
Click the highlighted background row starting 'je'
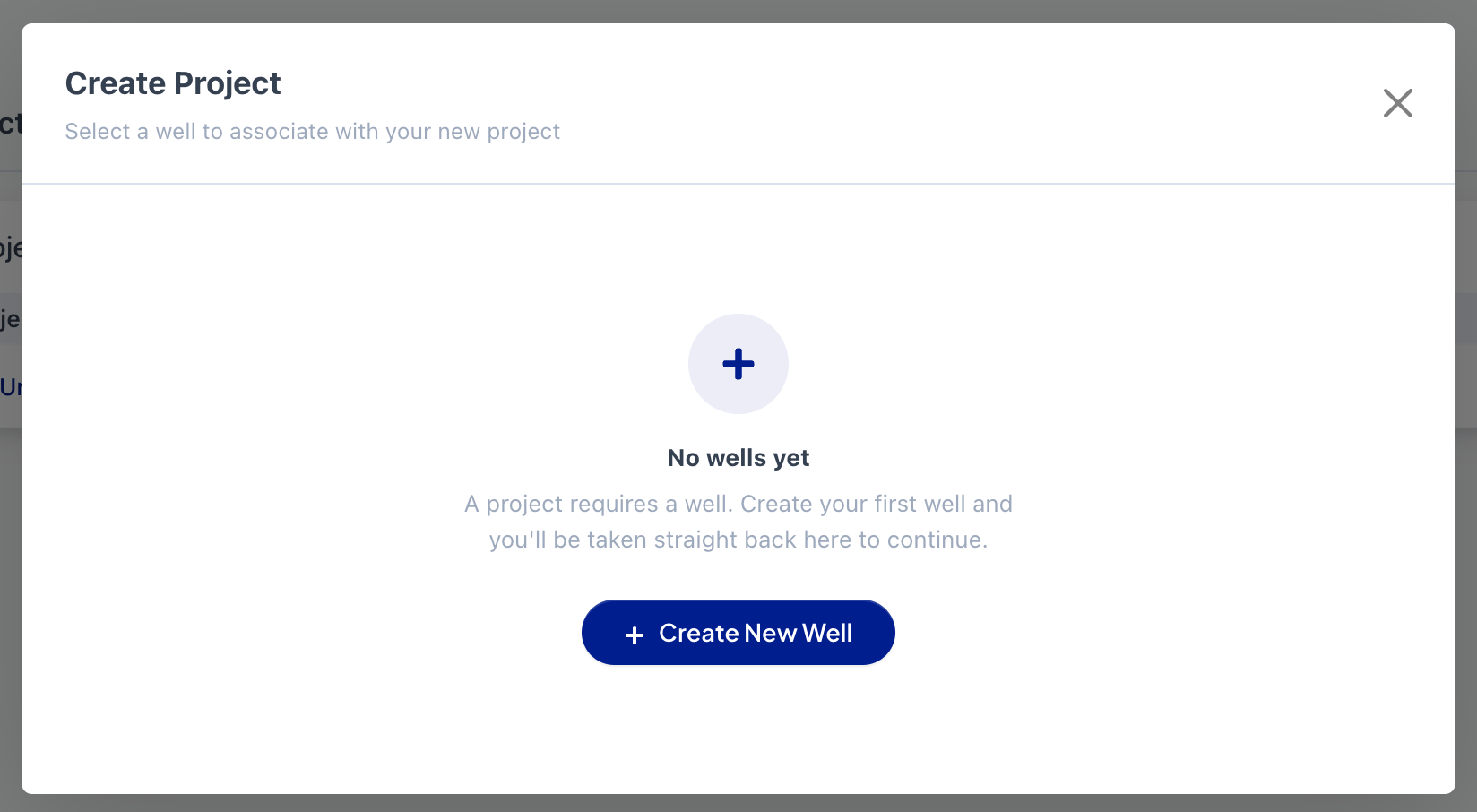click(x=10, y=319)
